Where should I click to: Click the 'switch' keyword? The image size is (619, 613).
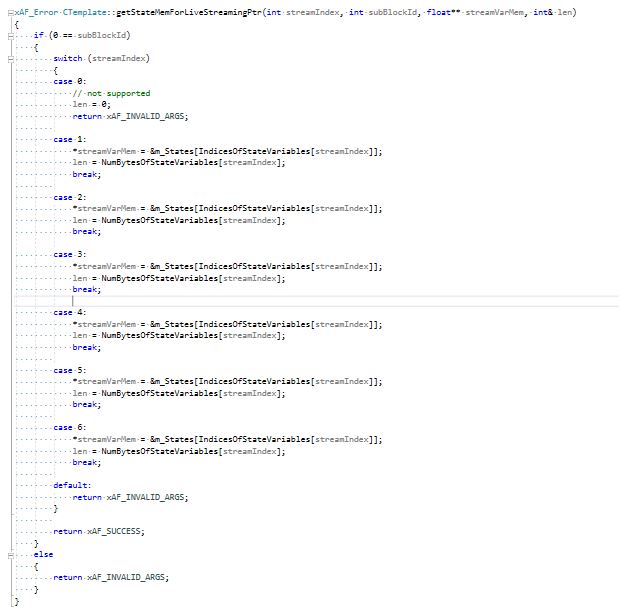[x=68, y=58]
